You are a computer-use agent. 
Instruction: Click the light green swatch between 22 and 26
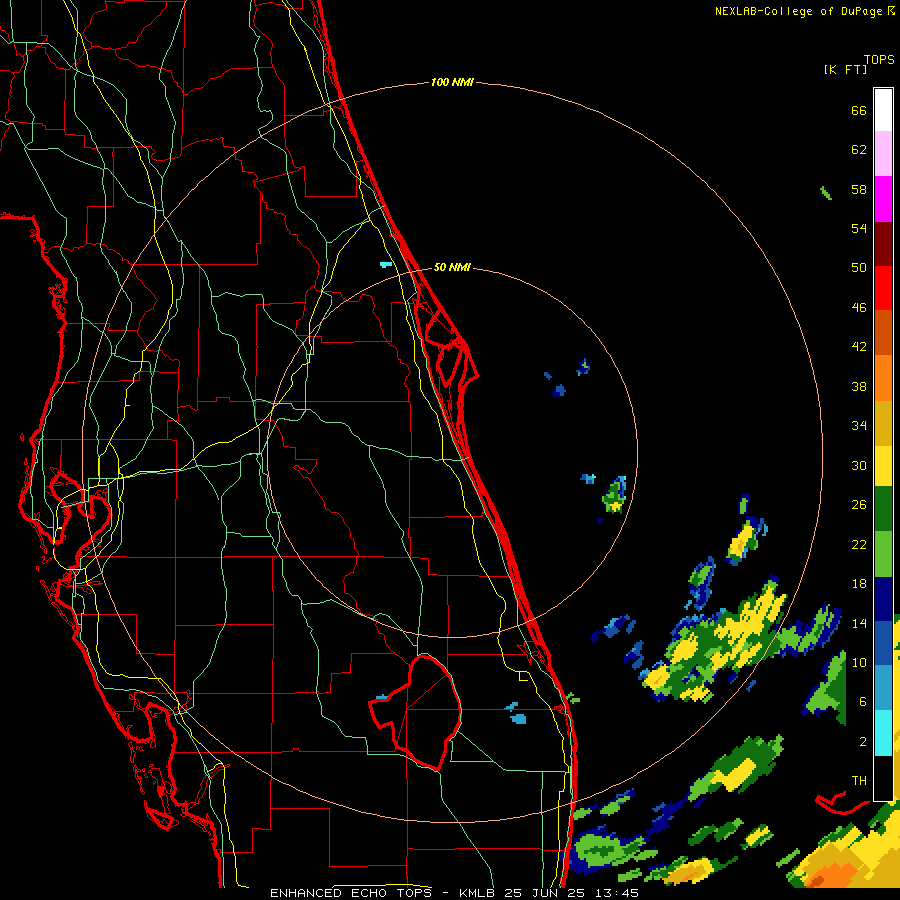[883, 554]
